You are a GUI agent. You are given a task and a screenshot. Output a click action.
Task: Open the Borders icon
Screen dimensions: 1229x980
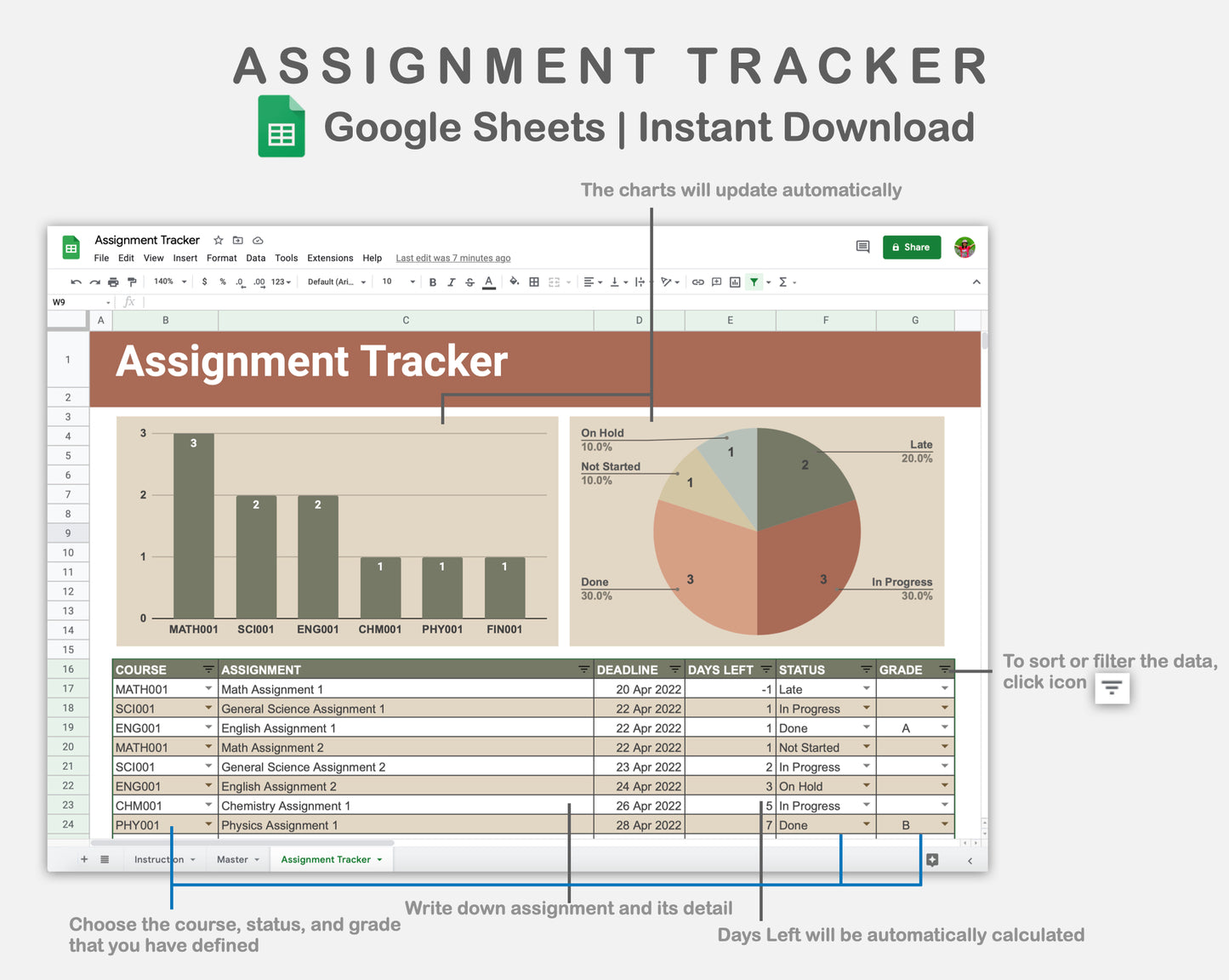tap(534, 282)
